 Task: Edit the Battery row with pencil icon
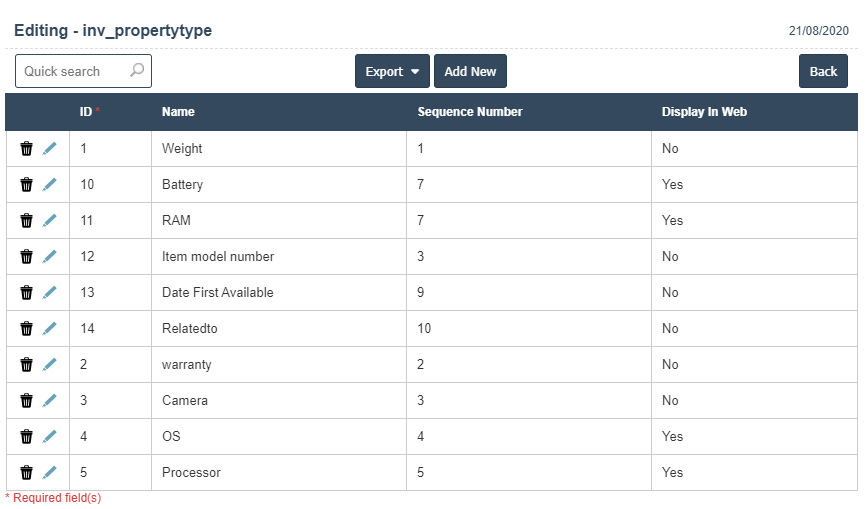[x=49, y=184]
